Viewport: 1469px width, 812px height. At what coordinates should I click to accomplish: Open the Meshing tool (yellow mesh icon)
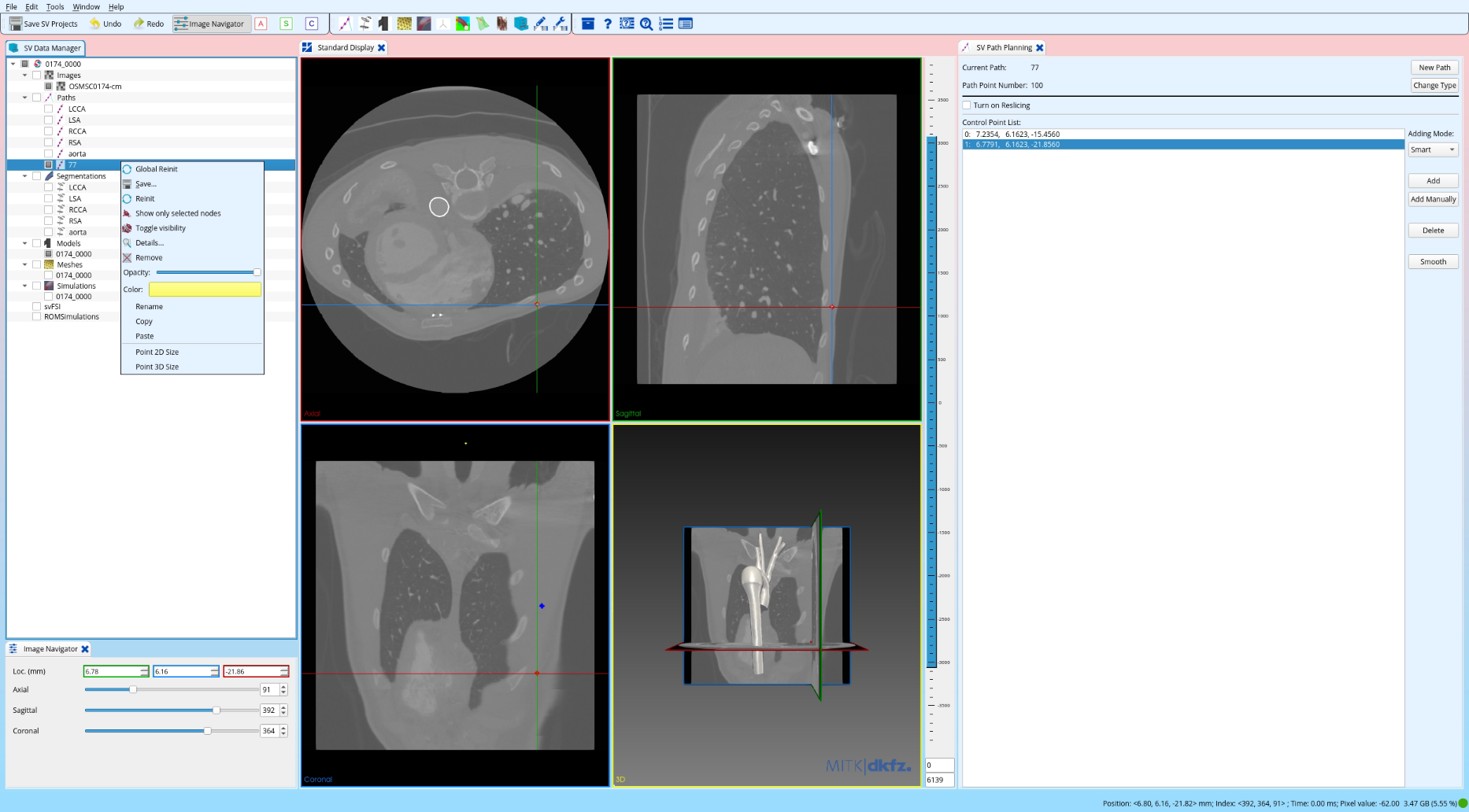[x=403, y=24]
